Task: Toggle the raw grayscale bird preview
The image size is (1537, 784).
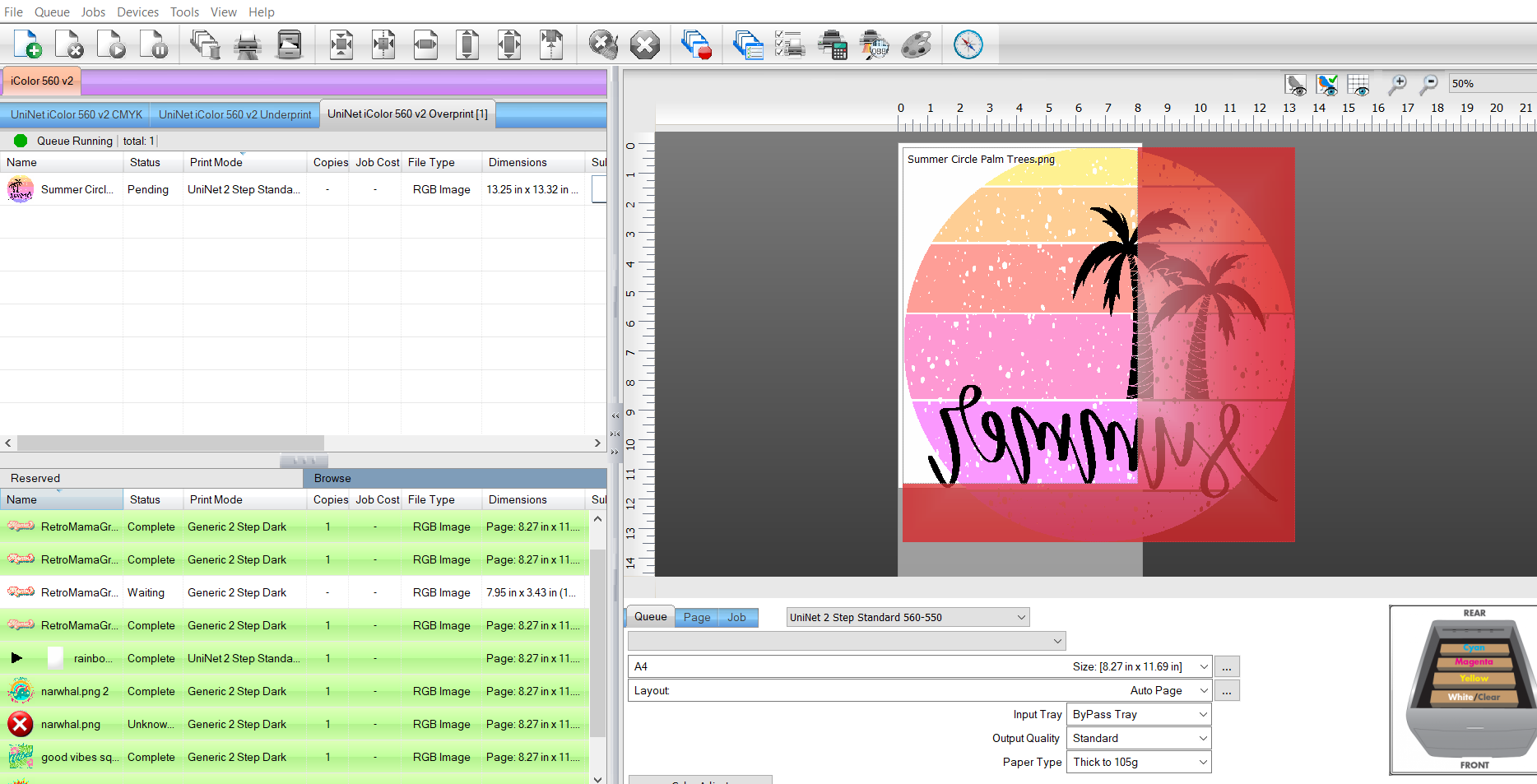Action: [x=1296, y=84]
